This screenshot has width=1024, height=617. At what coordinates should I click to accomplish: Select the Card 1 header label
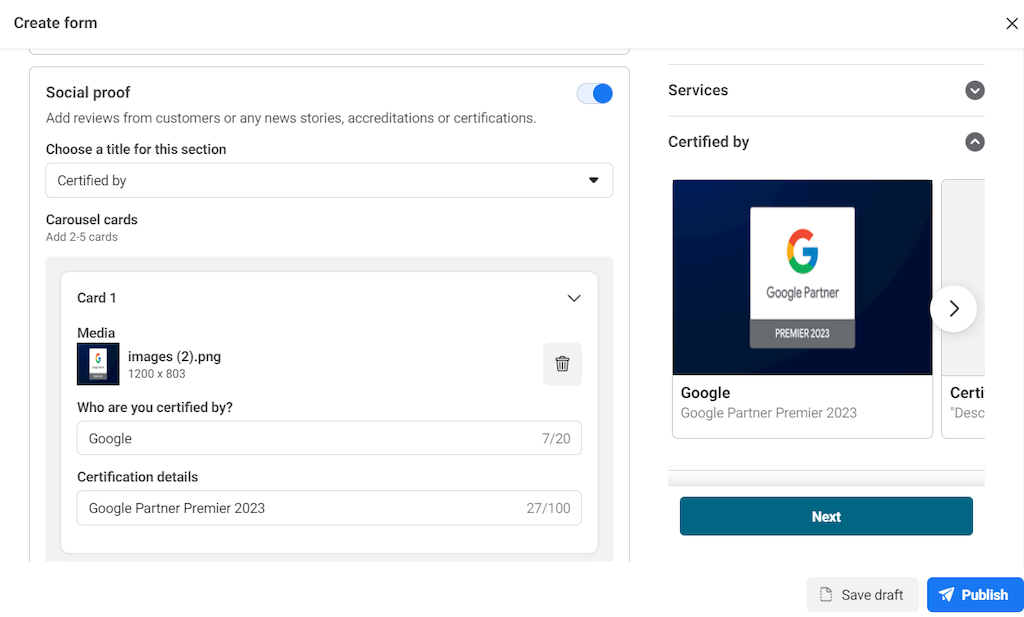[97, 298]
